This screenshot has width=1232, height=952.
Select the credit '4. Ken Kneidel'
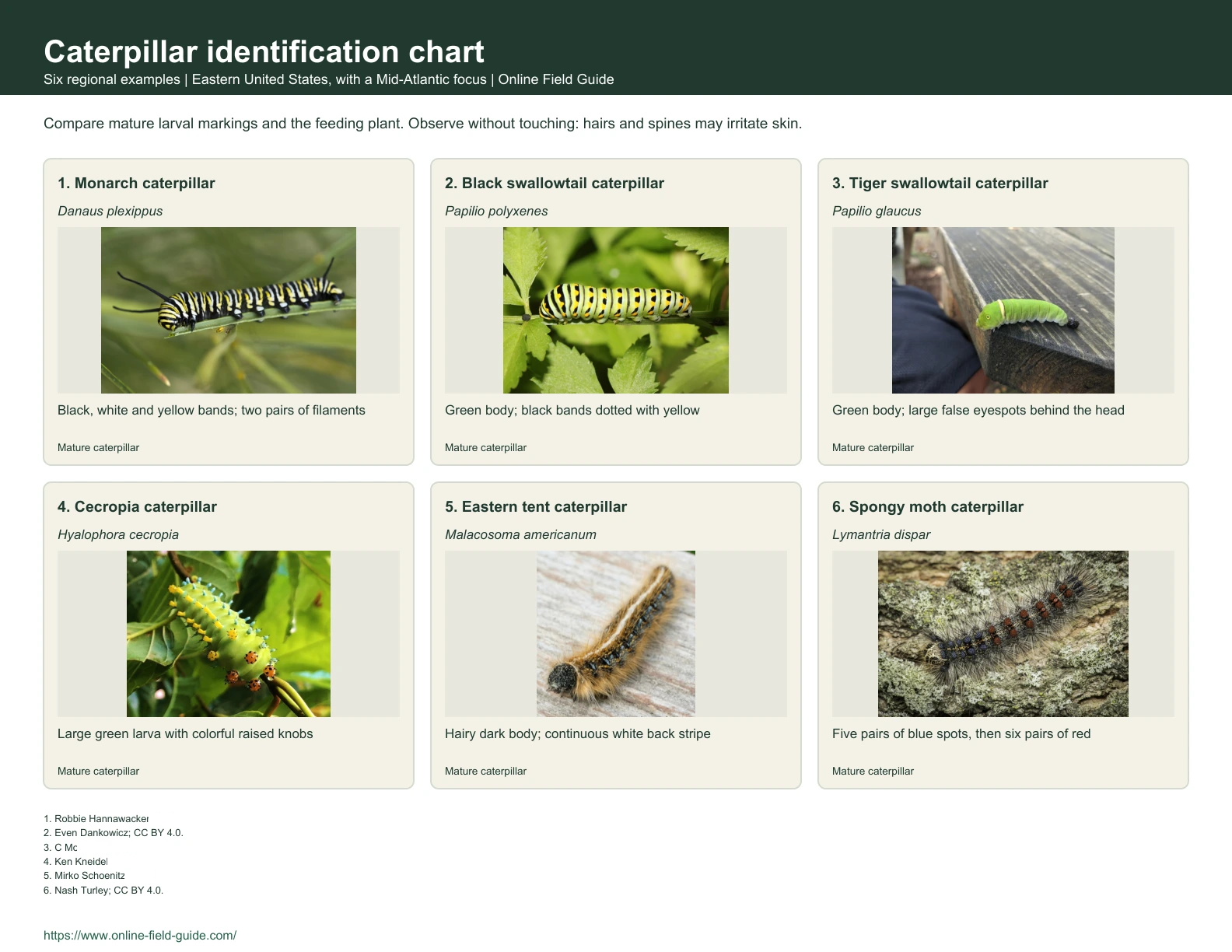pos(75,861)
